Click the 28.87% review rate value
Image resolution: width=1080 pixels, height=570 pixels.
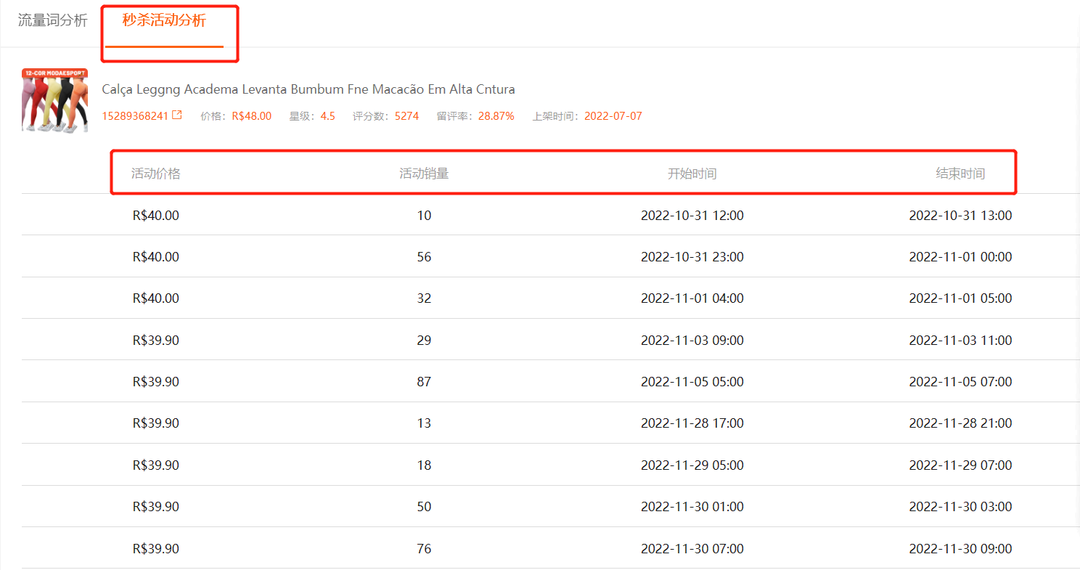tap(496, 116)
